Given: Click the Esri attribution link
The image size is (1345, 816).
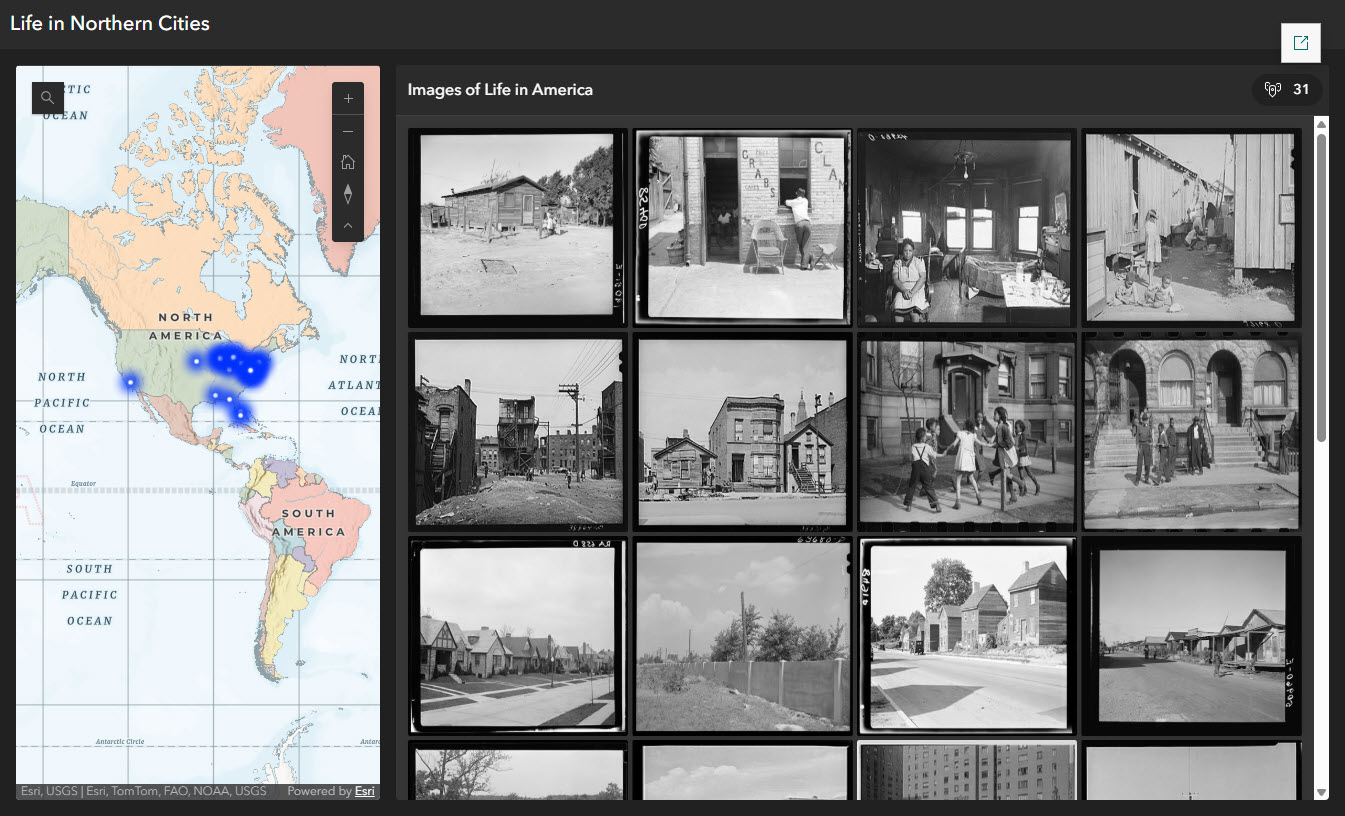Looking at the screenshot, I should (364, 790).
